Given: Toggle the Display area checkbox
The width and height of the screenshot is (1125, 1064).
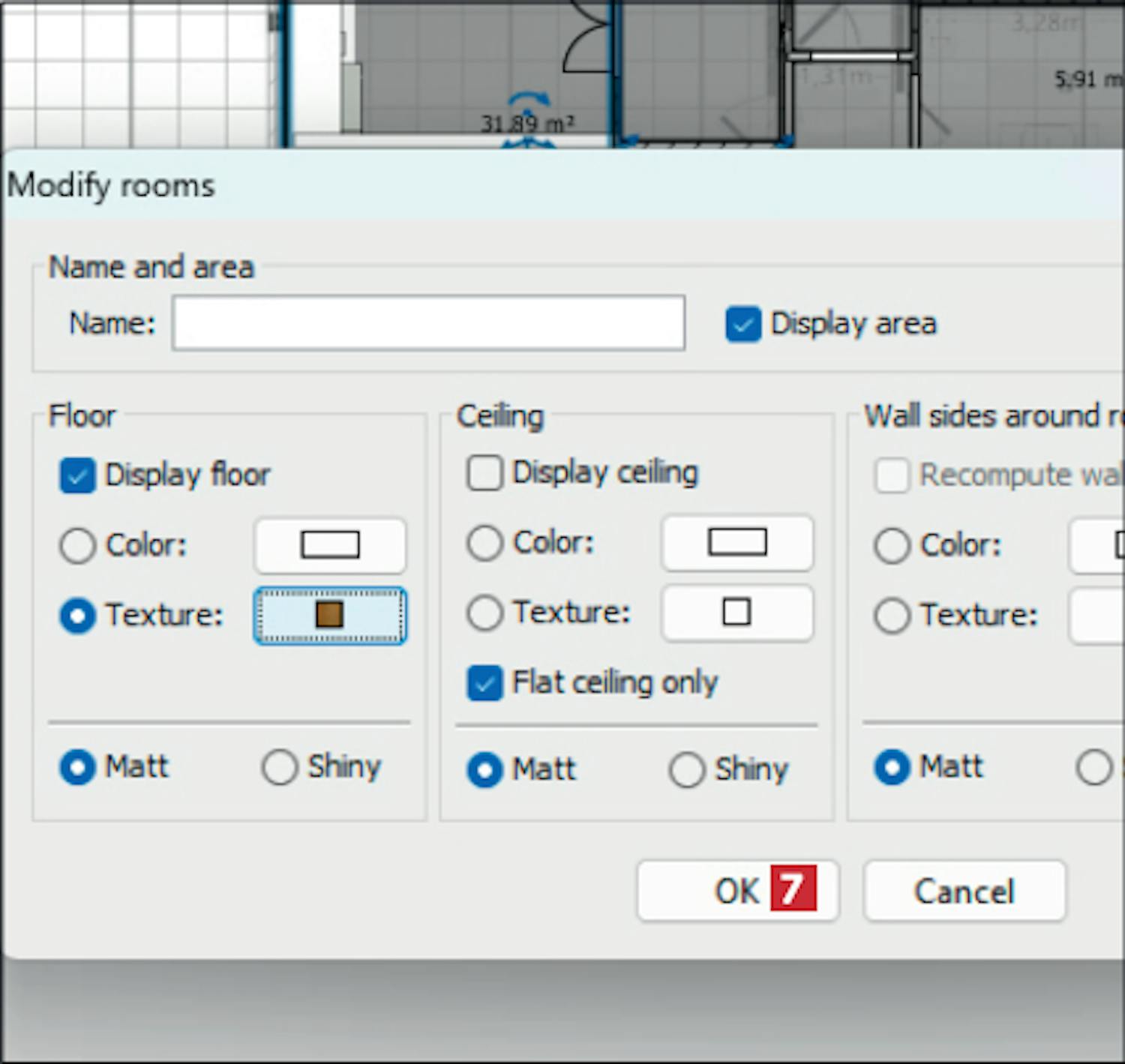Looking at the screenshot, I should coord(742,325).
